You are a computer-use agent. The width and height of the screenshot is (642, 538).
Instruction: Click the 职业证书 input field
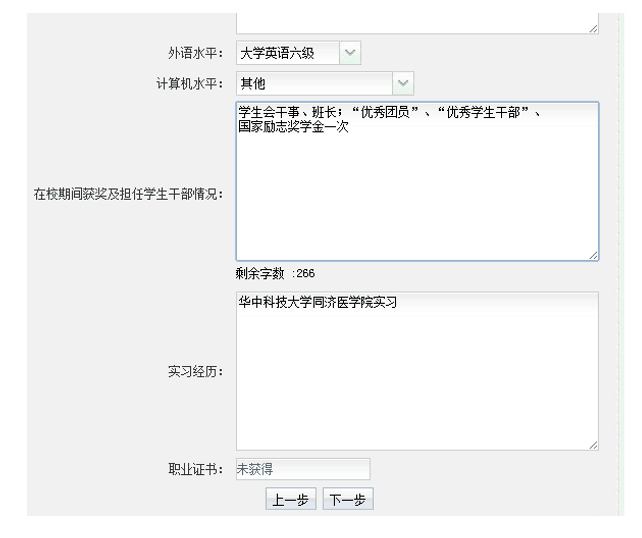(x=302, y=468)
